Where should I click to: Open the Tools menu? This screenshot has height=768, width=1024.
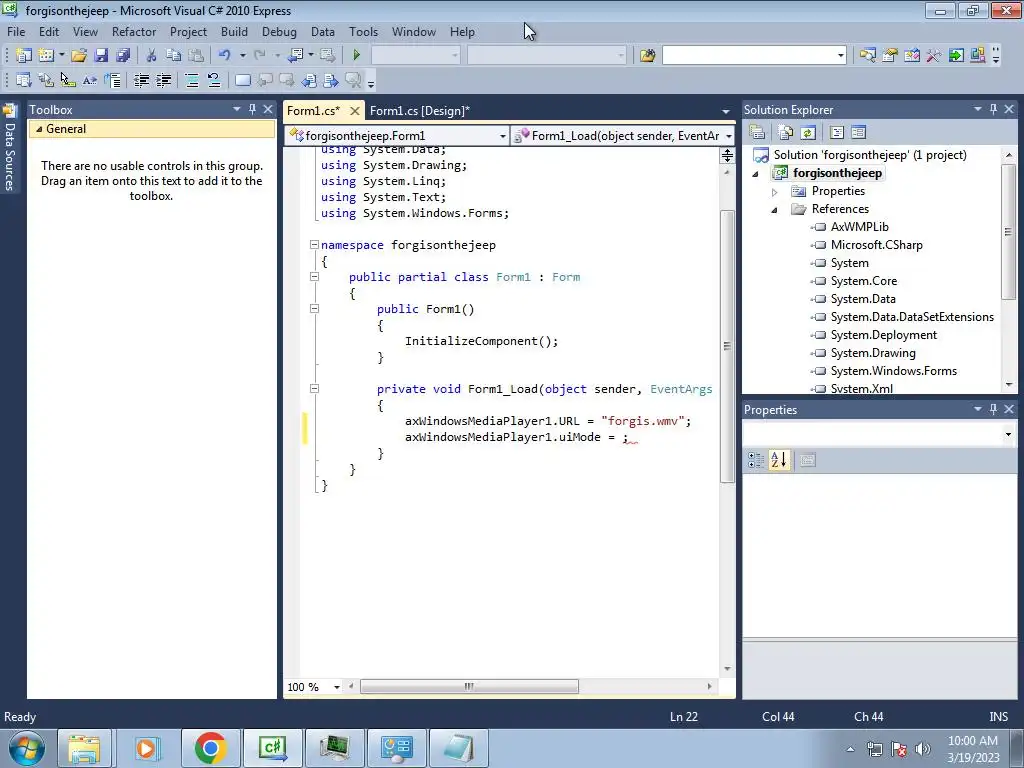363,32
